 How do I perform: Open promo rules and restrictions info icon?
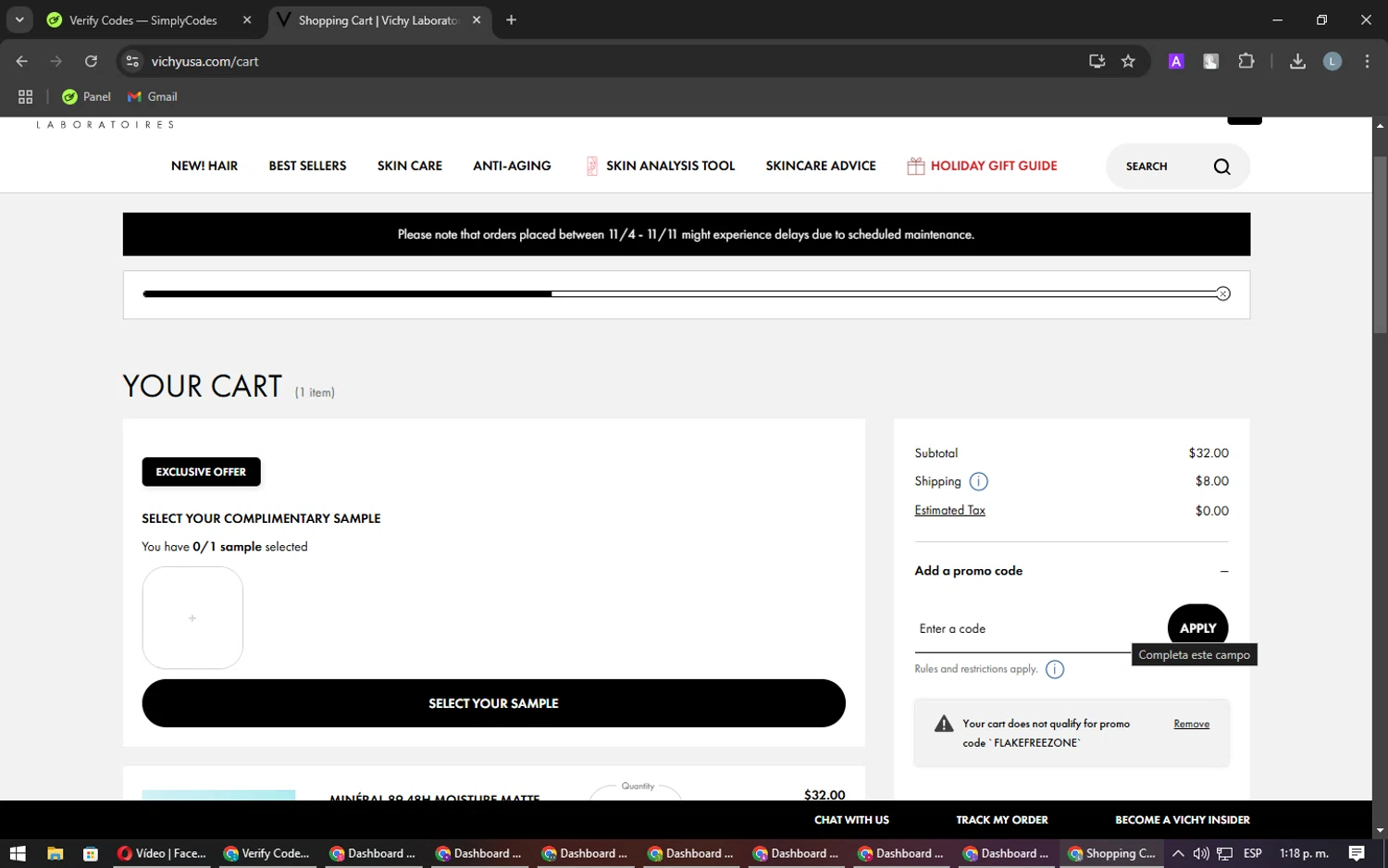pyautogui.click(x=1055, y=669)
